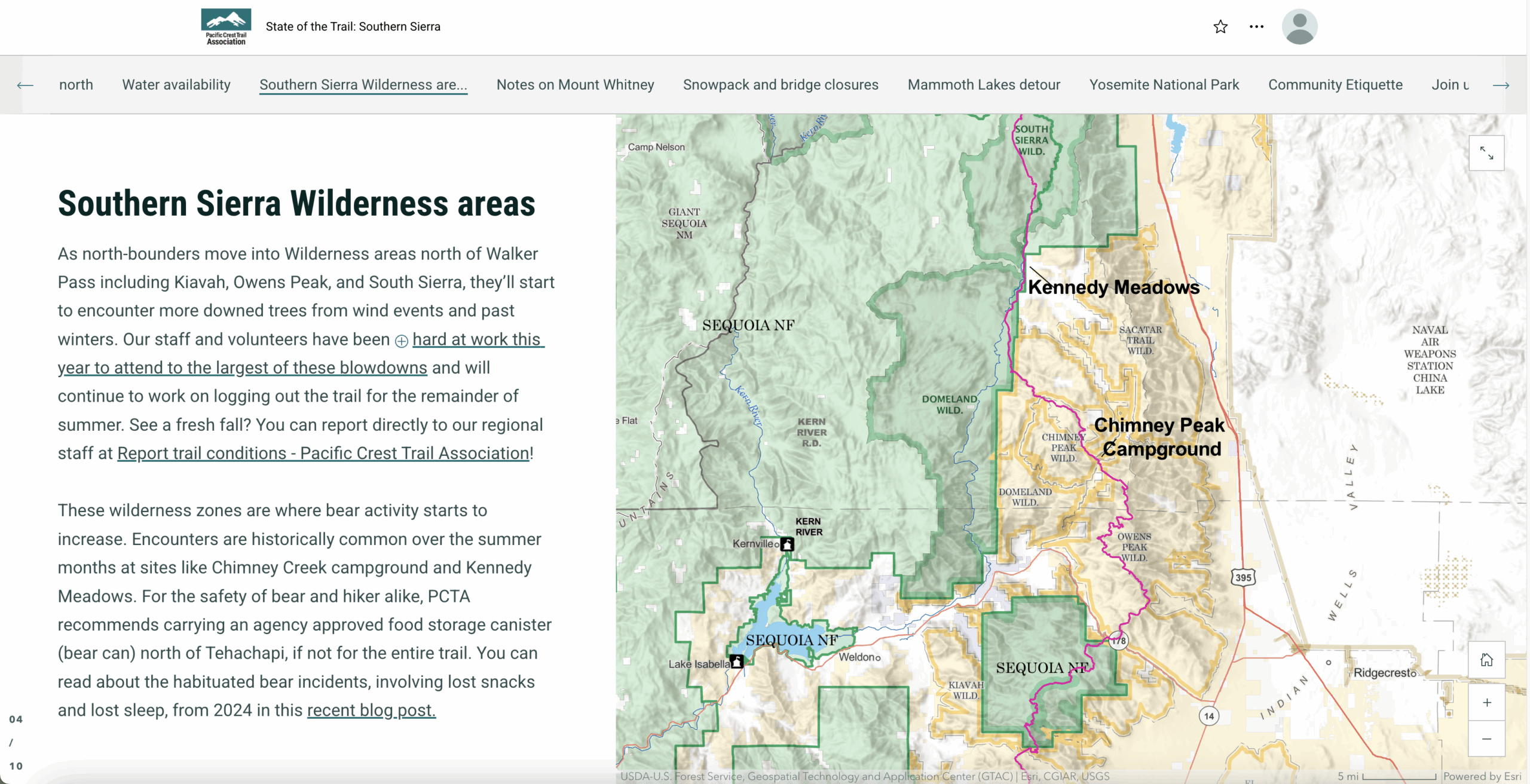Click the 'Powered by Esri' attribution
This screenshot has width=1530, height=784.
1482,776
